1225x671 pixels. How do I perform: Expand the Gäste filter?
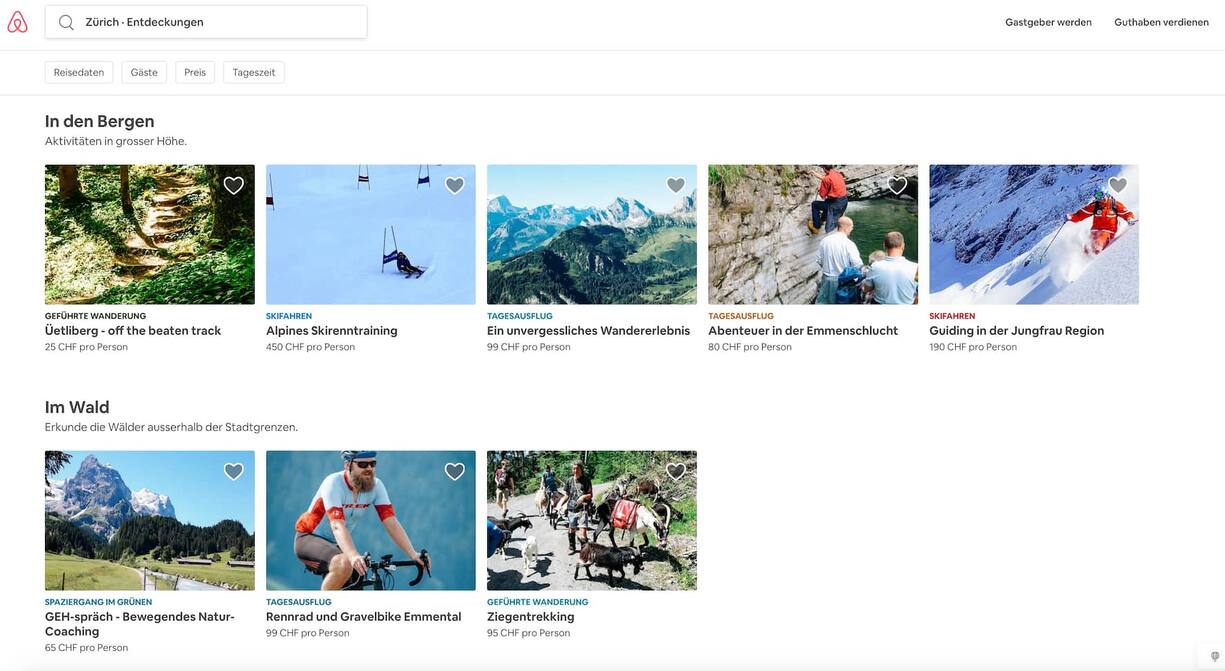pos(144,72)
